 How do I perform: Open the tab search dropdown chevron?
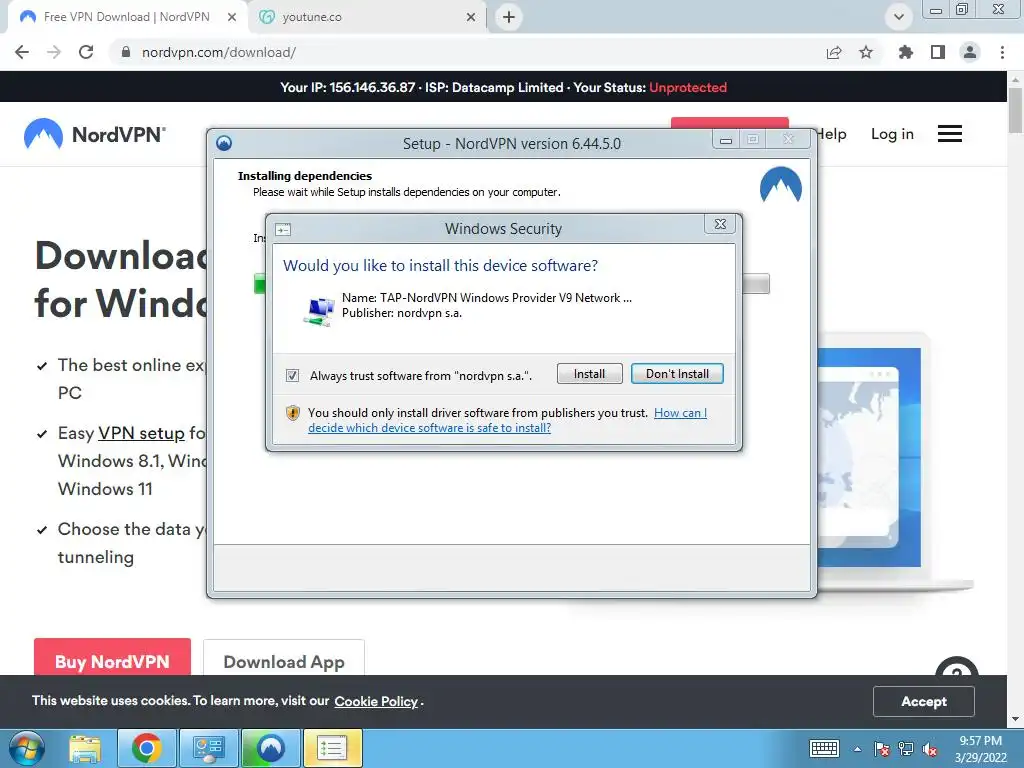[899, 17]
